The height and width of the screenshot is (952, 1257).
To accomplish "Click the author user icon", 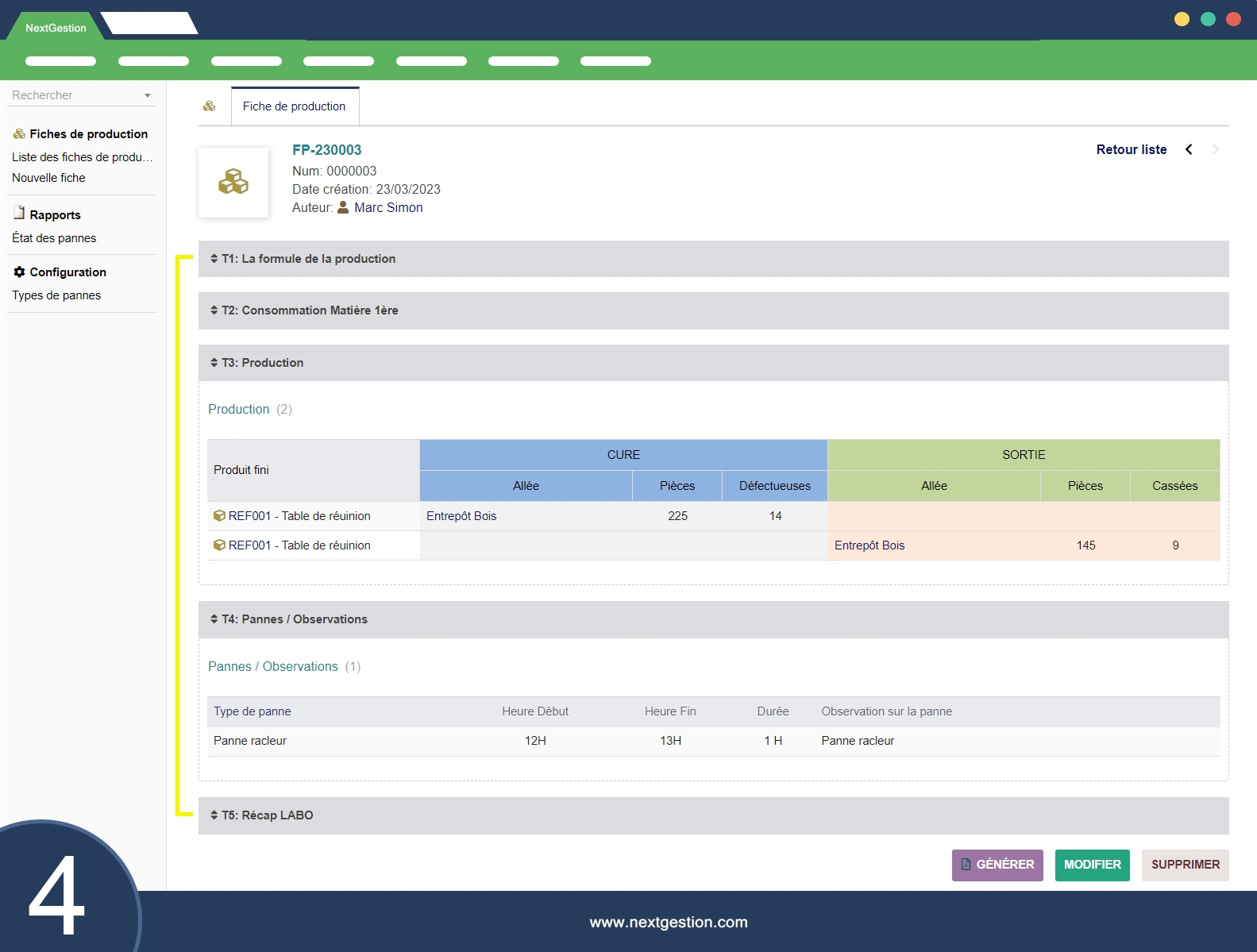I will tap(343, 207).
